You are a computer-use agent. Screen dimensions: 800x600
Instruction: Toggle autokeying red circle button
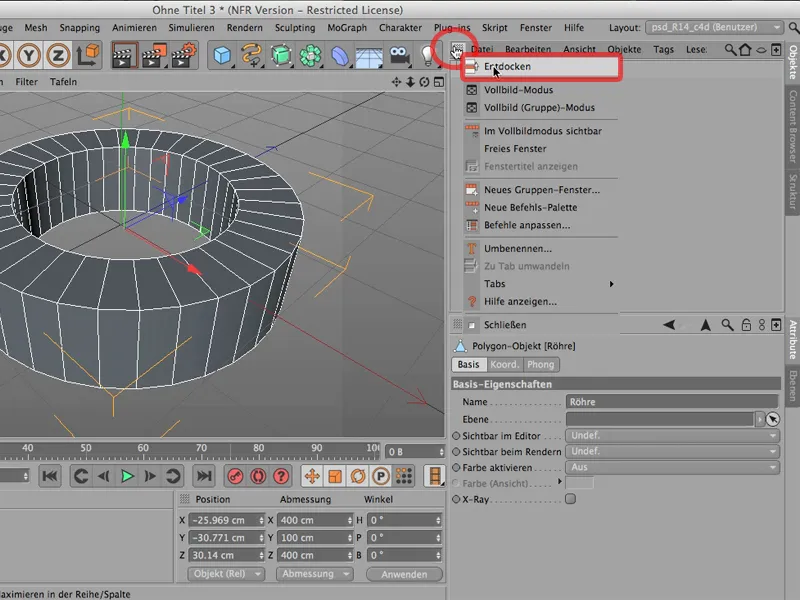click(258, 476)
